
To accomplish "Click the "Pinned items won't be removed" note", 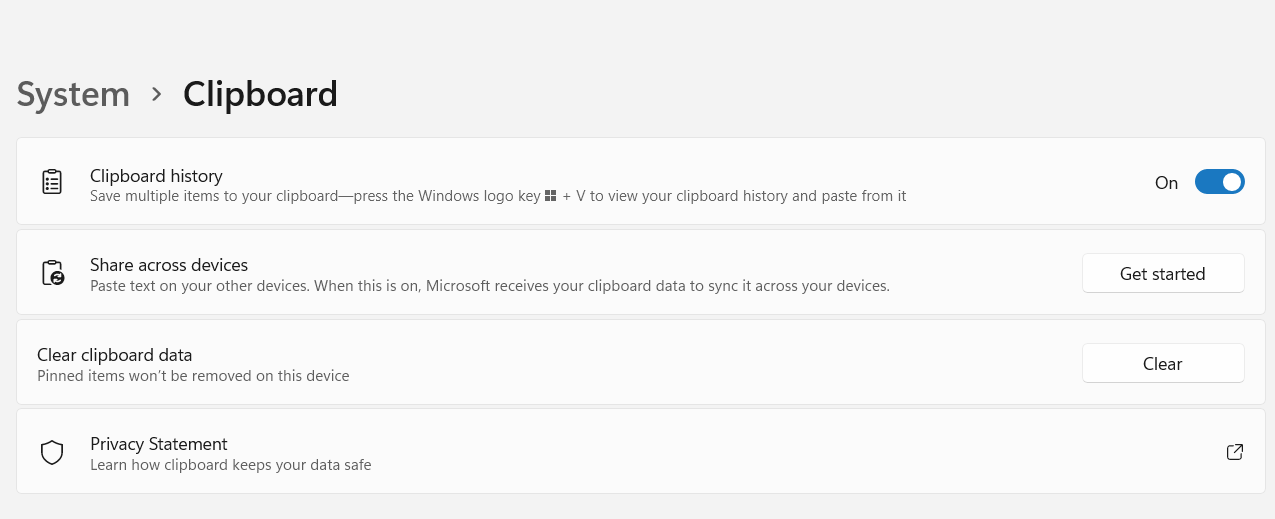I will (x=193, y=377).
